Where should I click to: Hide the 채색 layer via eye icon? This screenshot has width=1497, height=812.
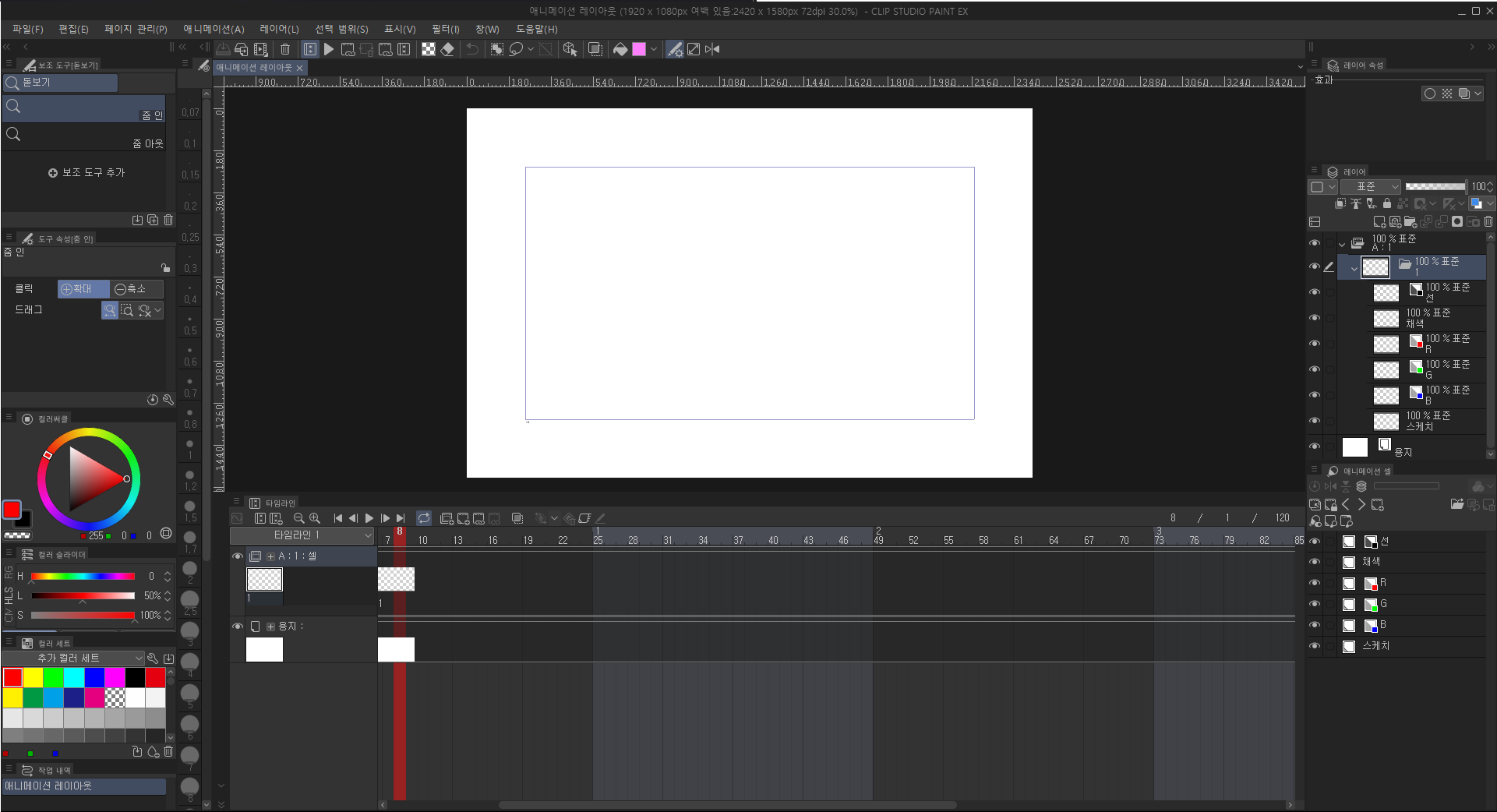tap(1315, 318)
